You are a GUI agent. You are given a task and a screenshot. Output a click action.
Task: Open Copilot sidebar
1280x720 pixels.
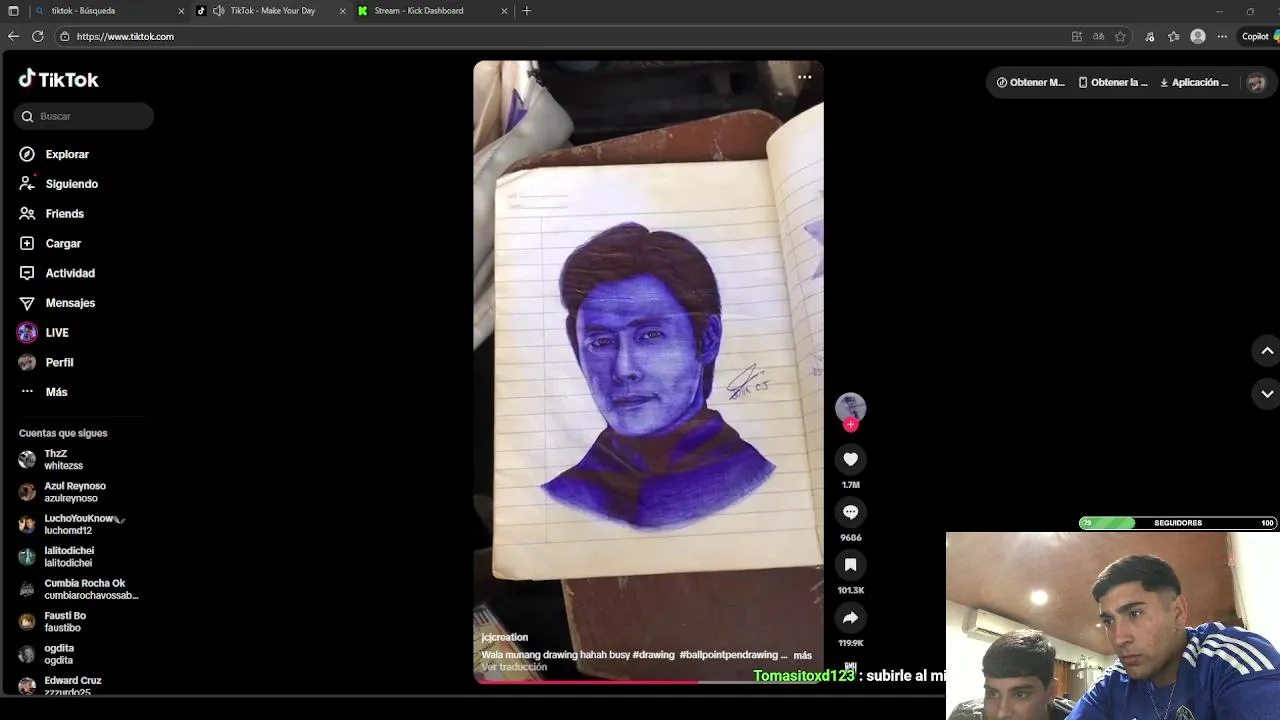point(1258,37)
